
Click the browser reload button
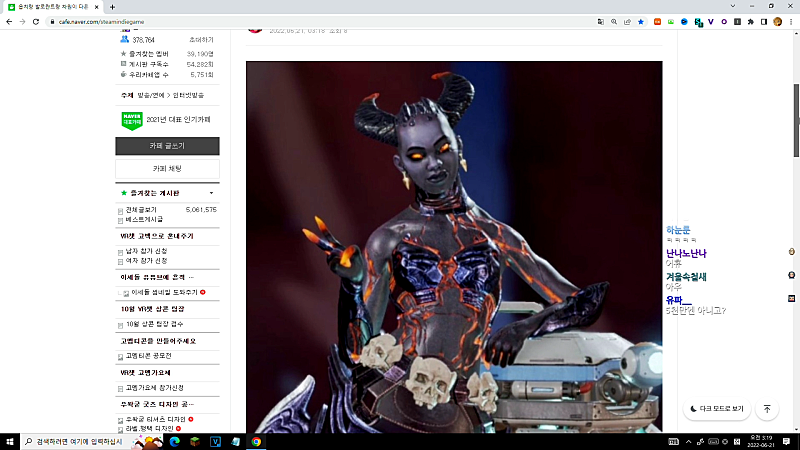coord(36,22)
